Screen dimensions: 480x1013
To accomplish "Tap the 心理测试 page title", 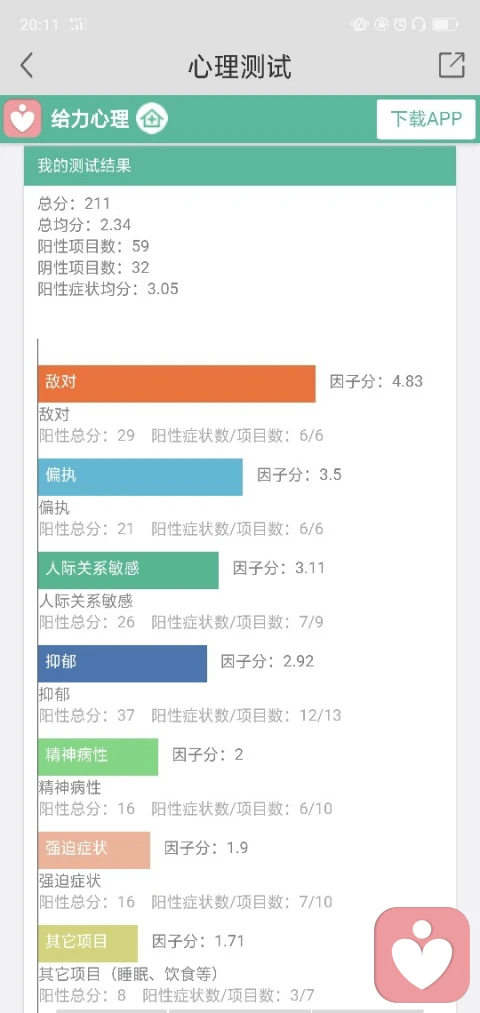I will point(240,67).
